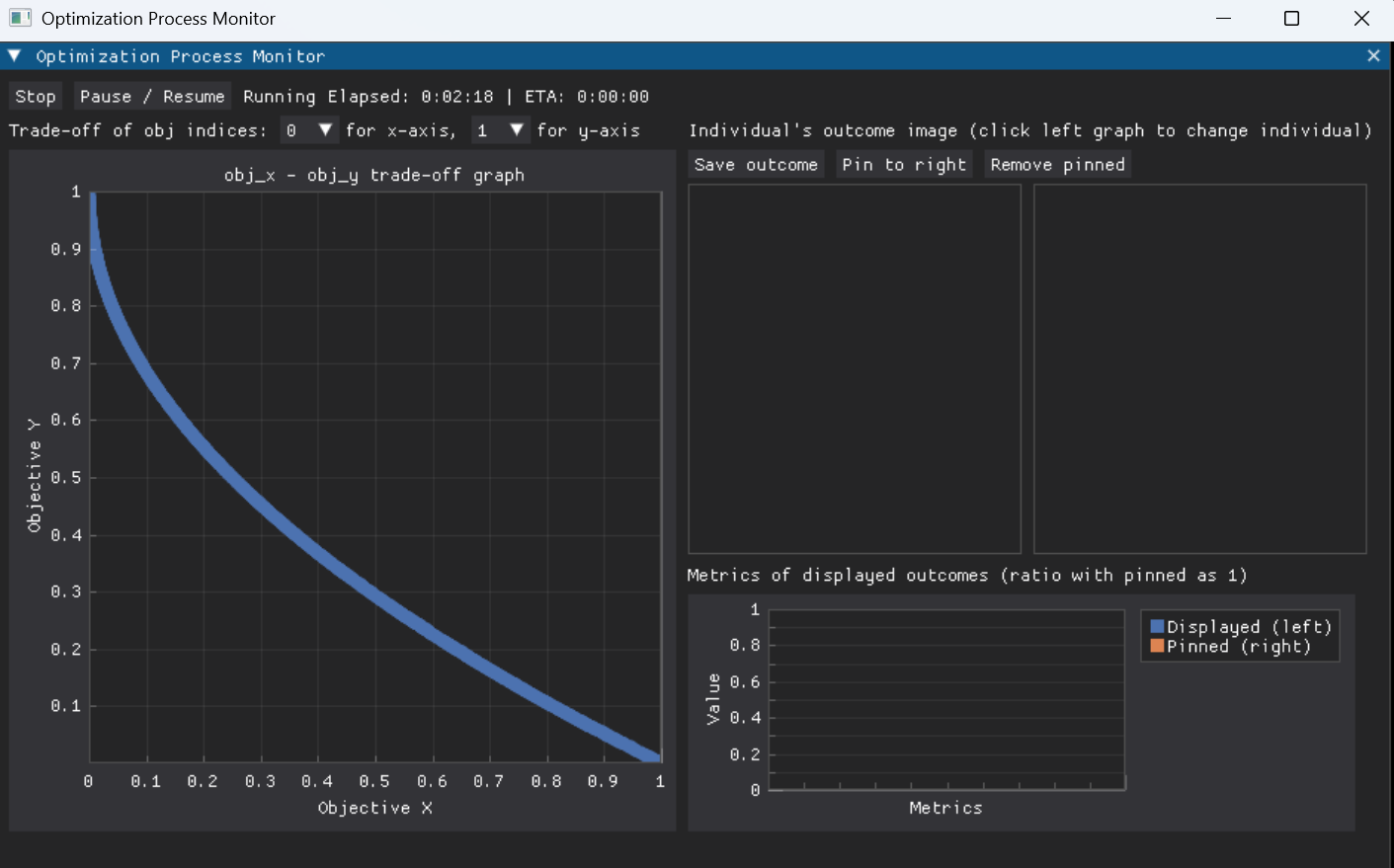The width and height of the screenshot is (1394, 868).
Task: Click the dropdown arrow icon next to obj index 0
Action: (326, 129)
